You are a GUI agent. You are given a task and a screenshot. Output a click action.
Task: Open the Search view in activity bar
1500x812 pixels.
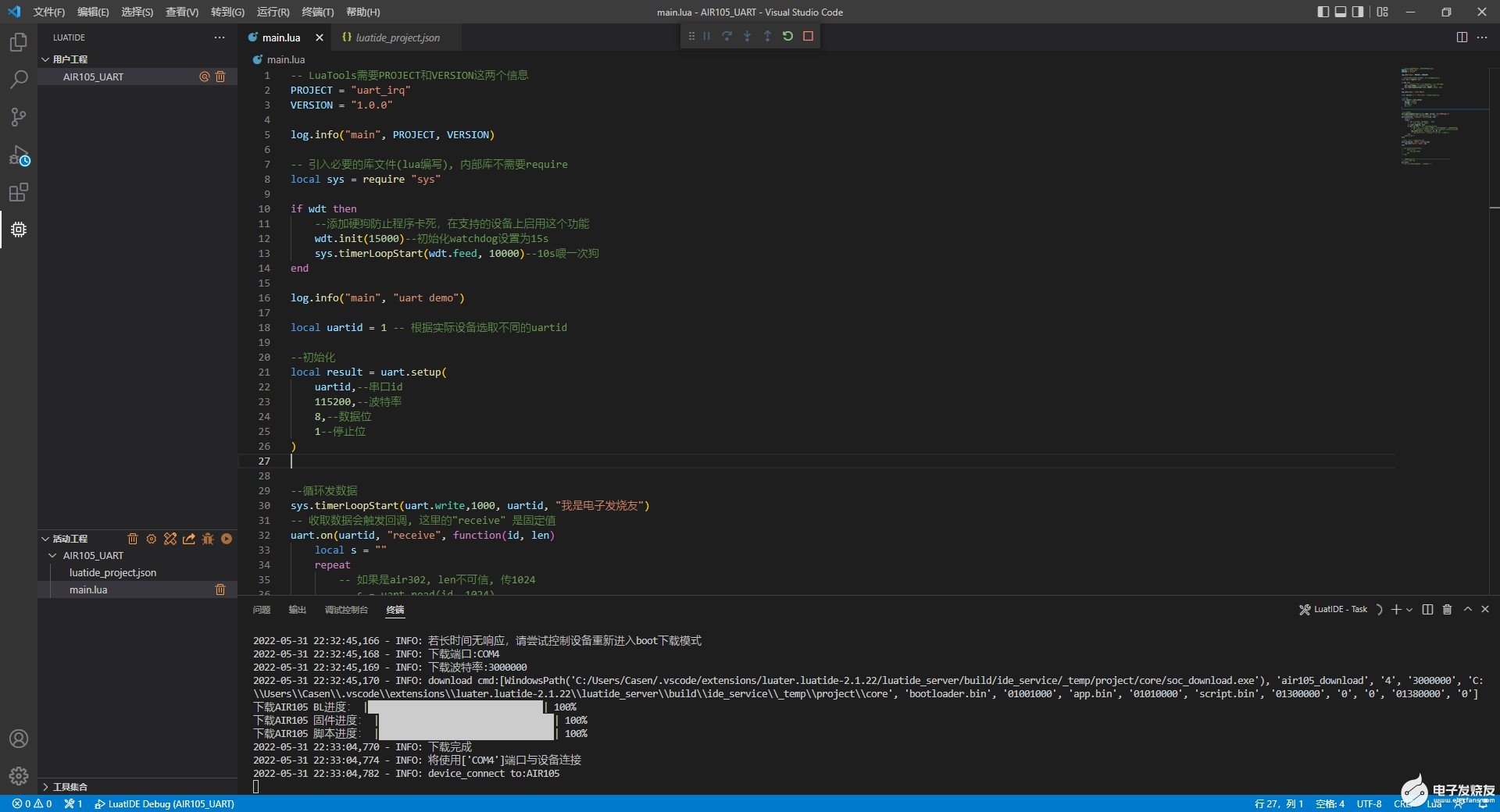(x=19, y=79)
